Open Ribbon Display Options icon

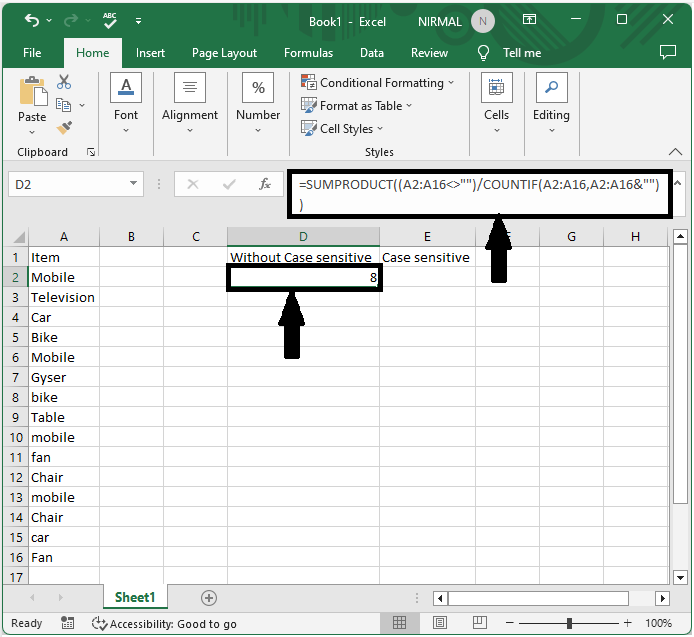click(x=529, y=19)
